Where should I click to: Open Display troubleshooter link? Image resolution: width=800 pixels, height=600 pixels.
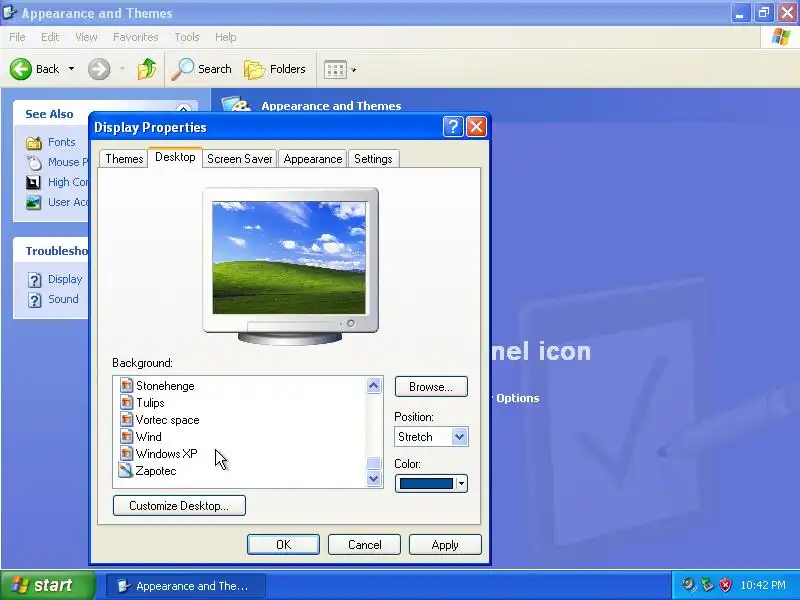pos(65,279)
